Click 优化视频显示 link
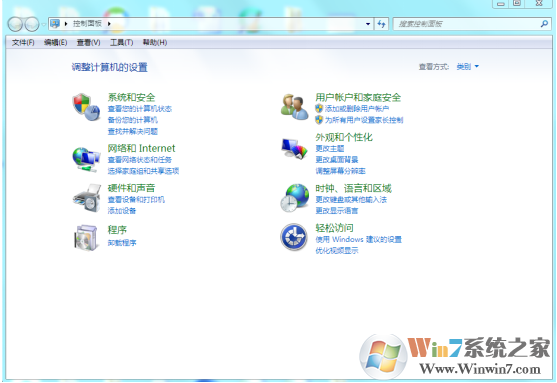 337,251
